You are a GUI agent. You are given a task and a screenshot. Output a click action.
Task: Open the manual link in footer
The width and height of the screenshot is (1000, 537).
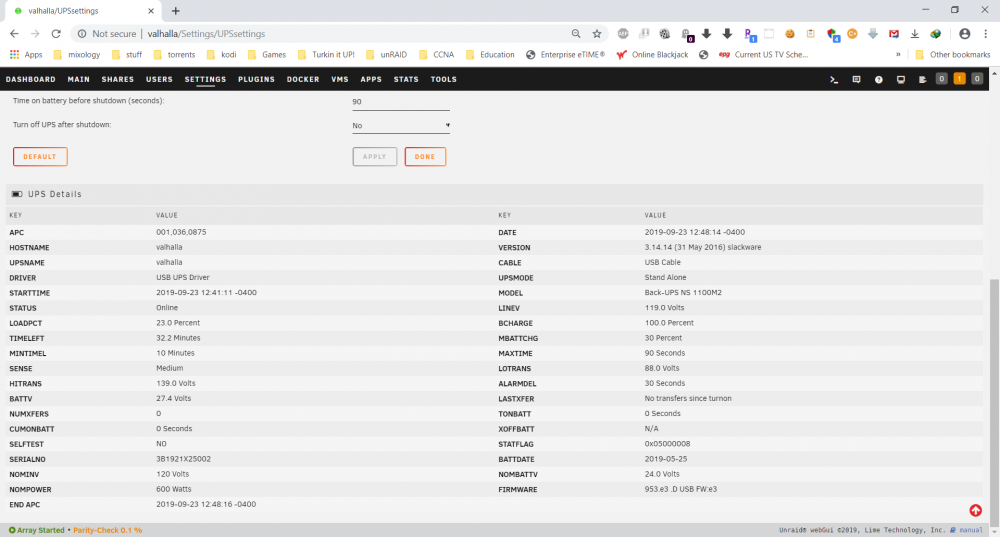(971, 530)
